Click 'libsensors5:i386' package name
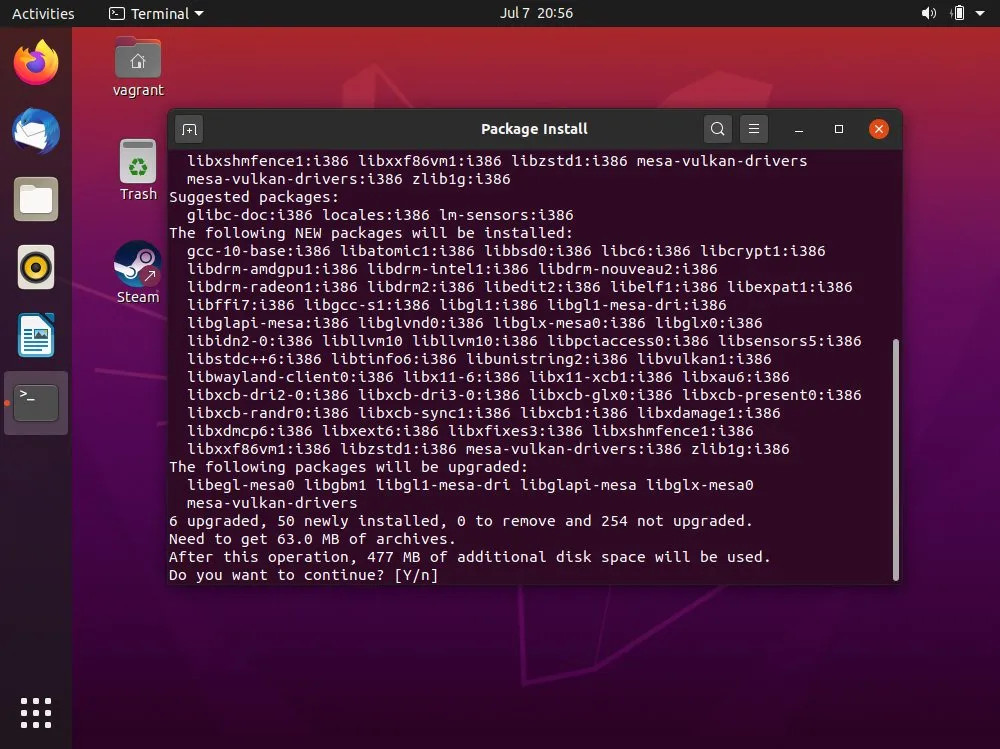Screen dimensions: 1000x749 tap(790, 341)
